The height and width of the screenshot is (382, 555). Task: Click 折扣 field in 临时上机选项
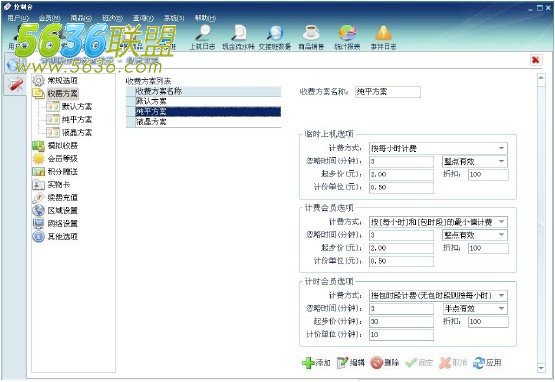488,175
